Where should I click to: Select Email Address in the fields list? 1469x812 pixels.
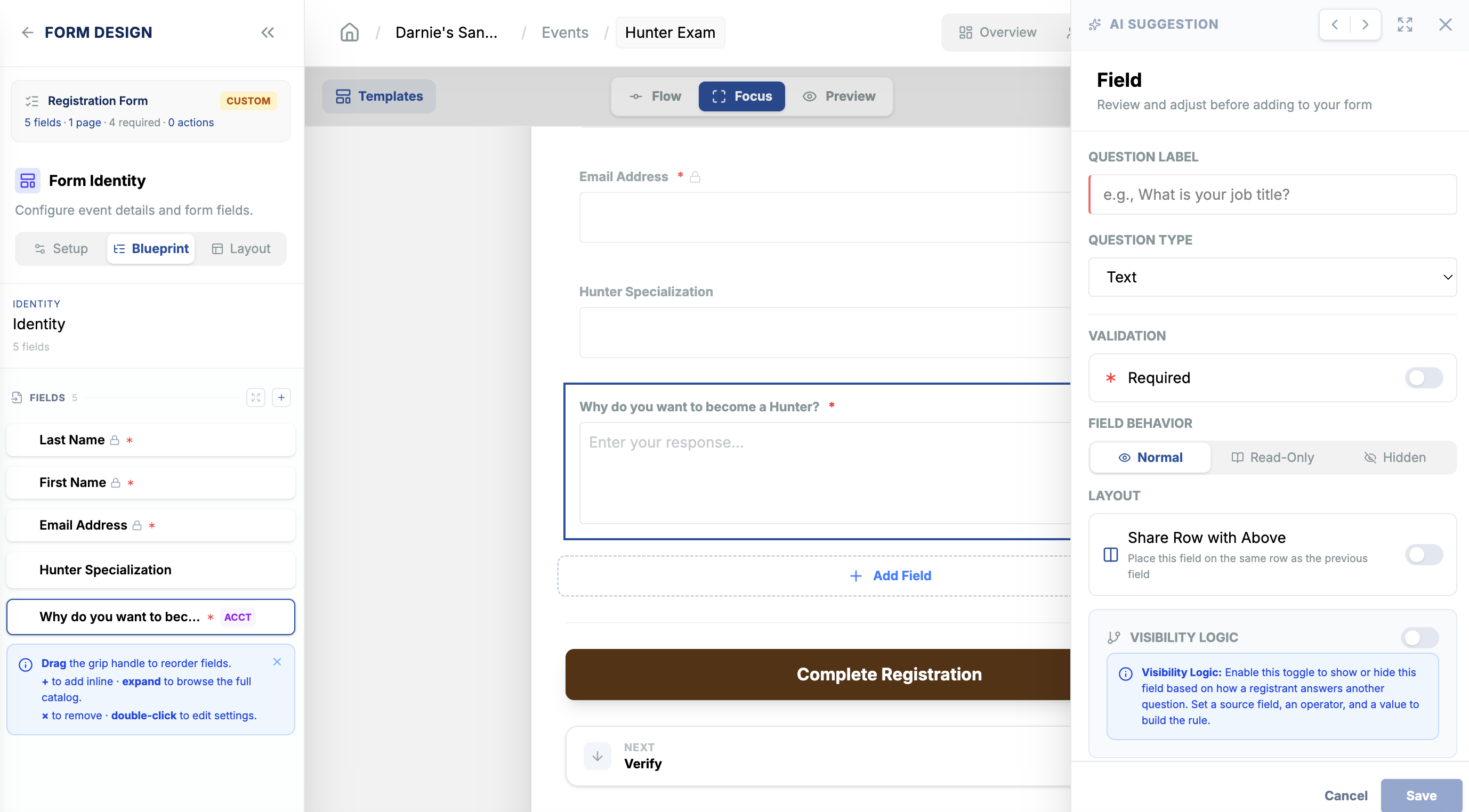[x=150, y=526]
